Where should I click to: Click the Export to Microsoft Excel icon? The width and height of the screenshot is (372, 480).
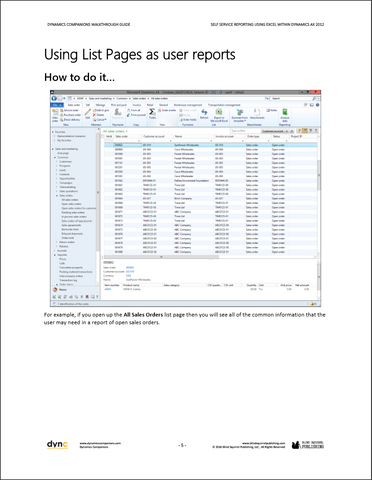pos(219,112)
